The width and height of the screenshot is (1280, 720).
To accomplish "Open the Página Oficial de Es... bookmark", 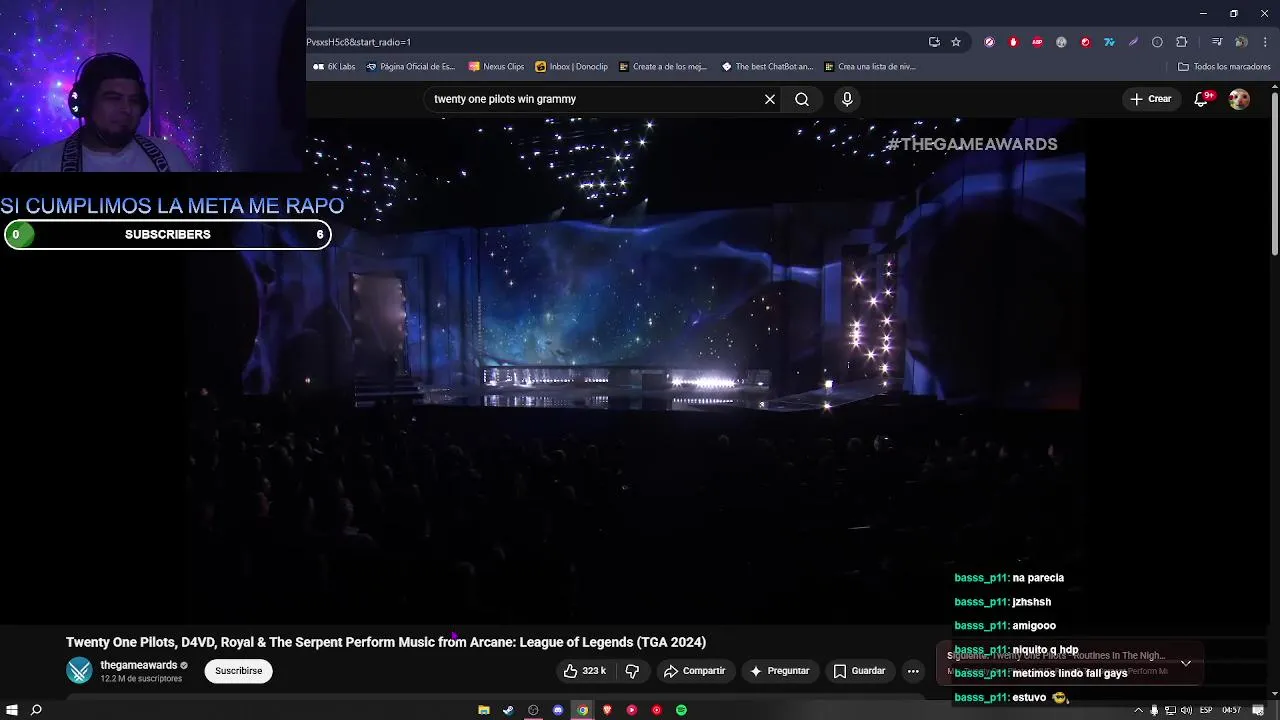I will [x=410, y=67].
